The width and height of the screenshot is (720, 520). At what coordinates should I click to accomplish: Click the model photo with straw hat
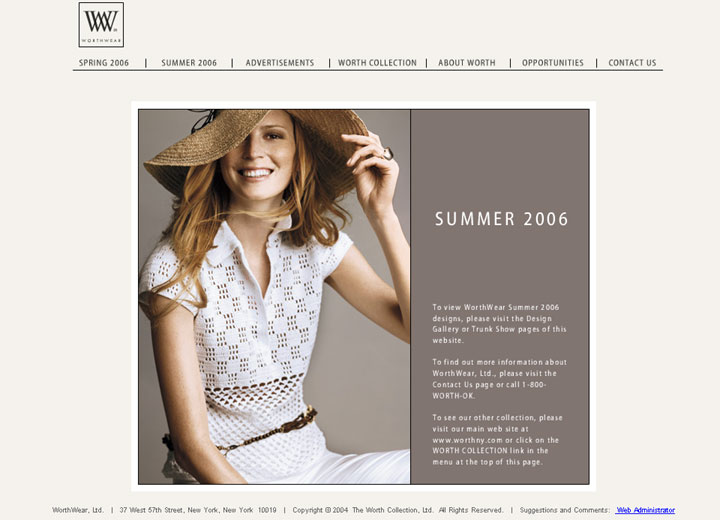pyautogui.click(x=274, y=297)
